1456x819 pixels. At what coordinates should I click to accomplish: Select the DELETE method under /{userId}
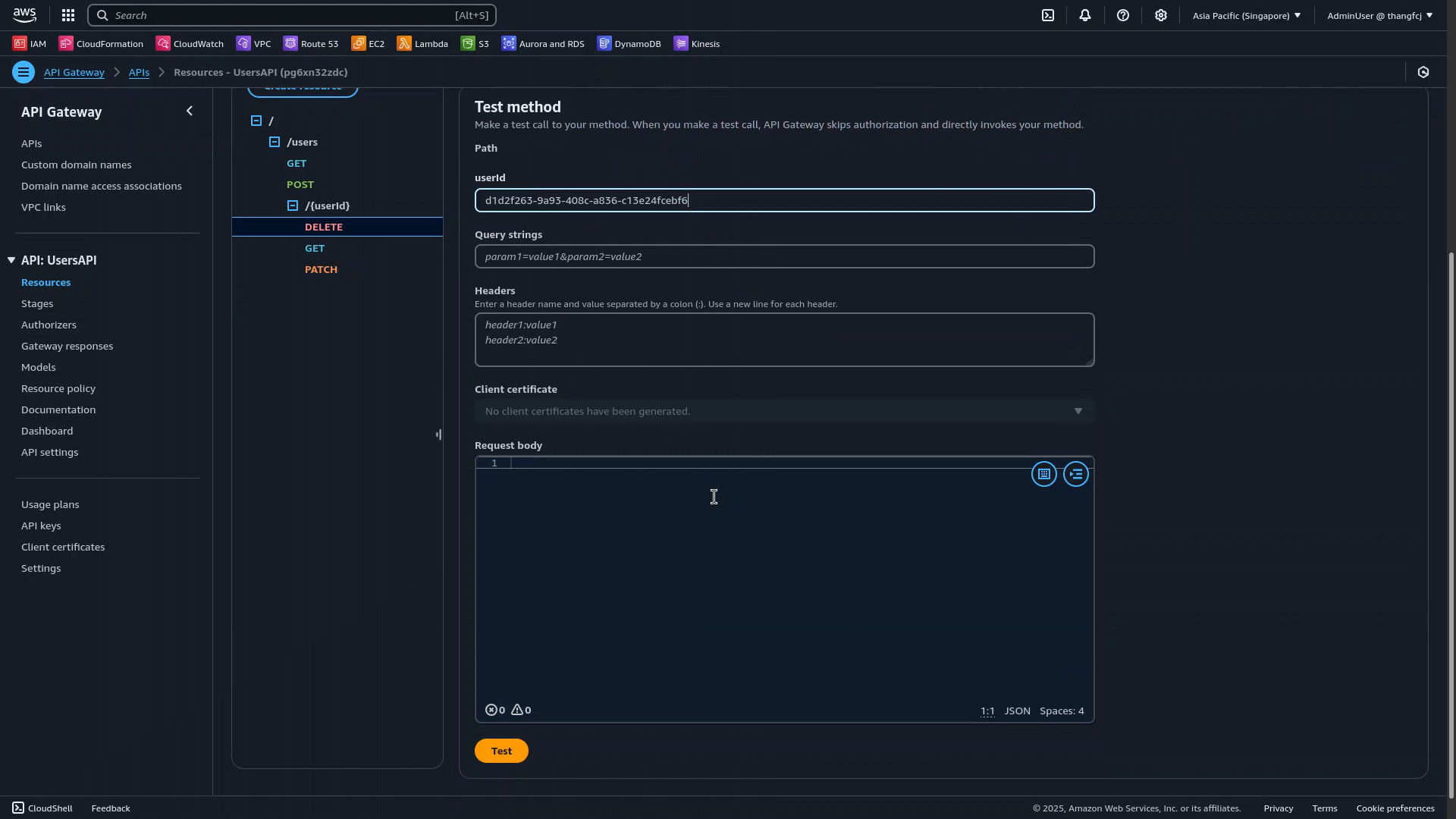coord(324,227)
